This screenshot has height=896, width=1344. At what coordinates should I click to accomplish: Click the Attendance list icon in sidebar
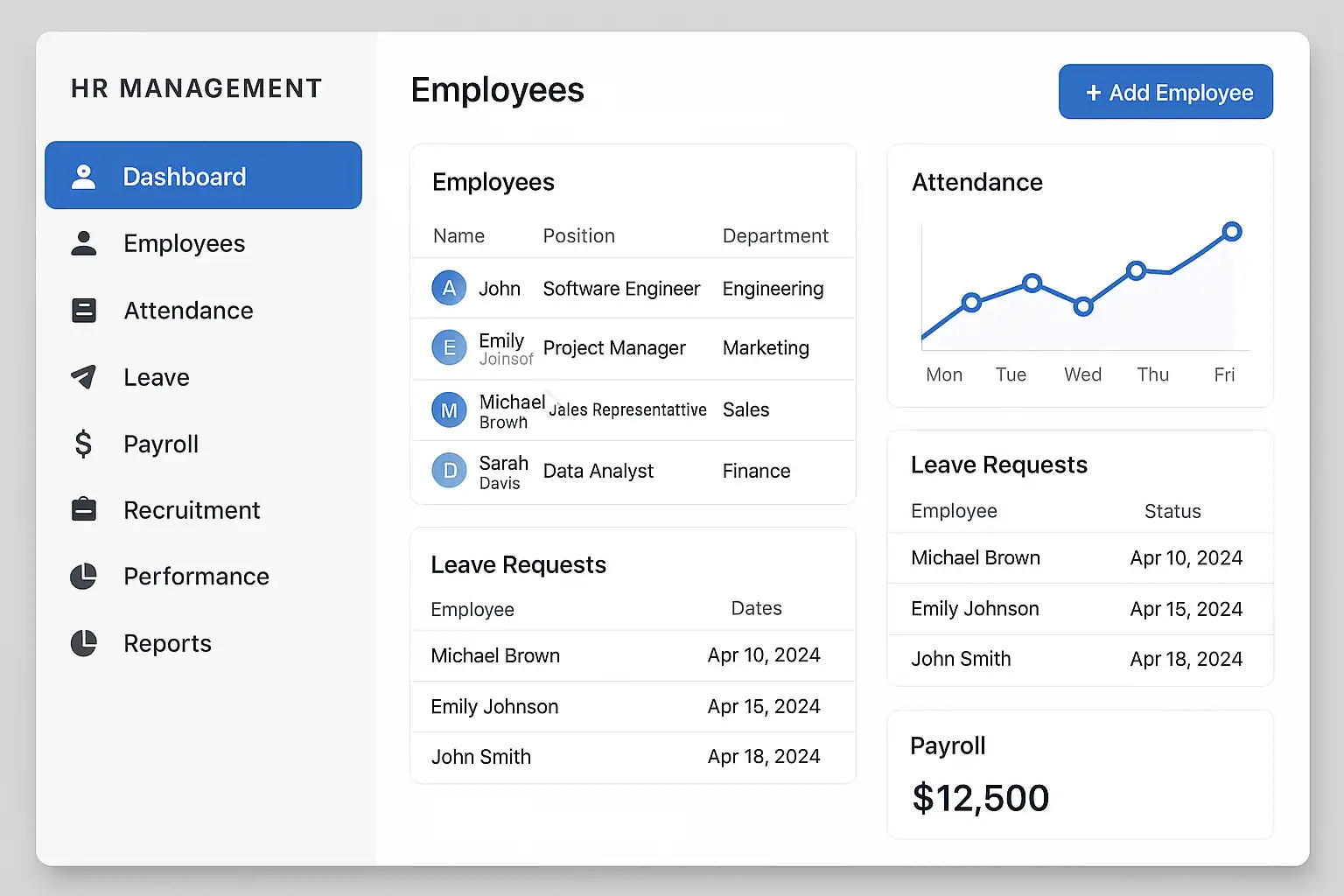tap(84, 311)
